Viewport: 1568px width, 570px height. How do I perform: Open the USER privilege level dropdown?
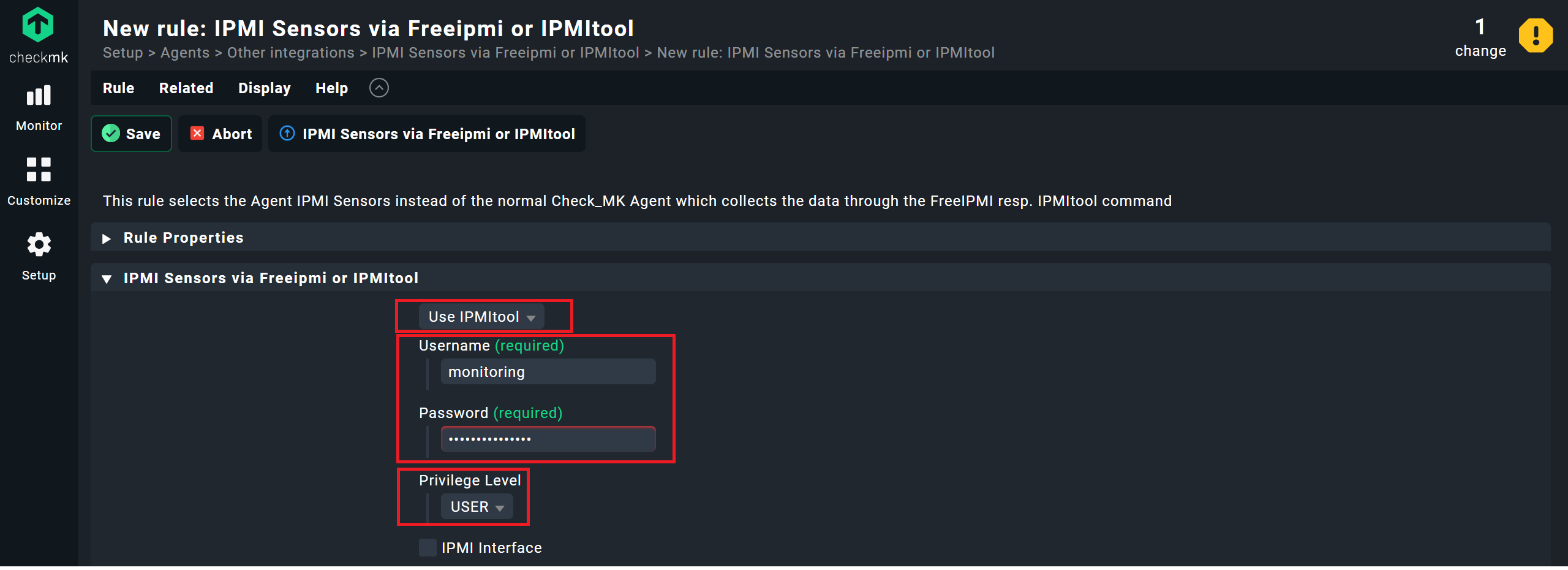pos(477,506)
